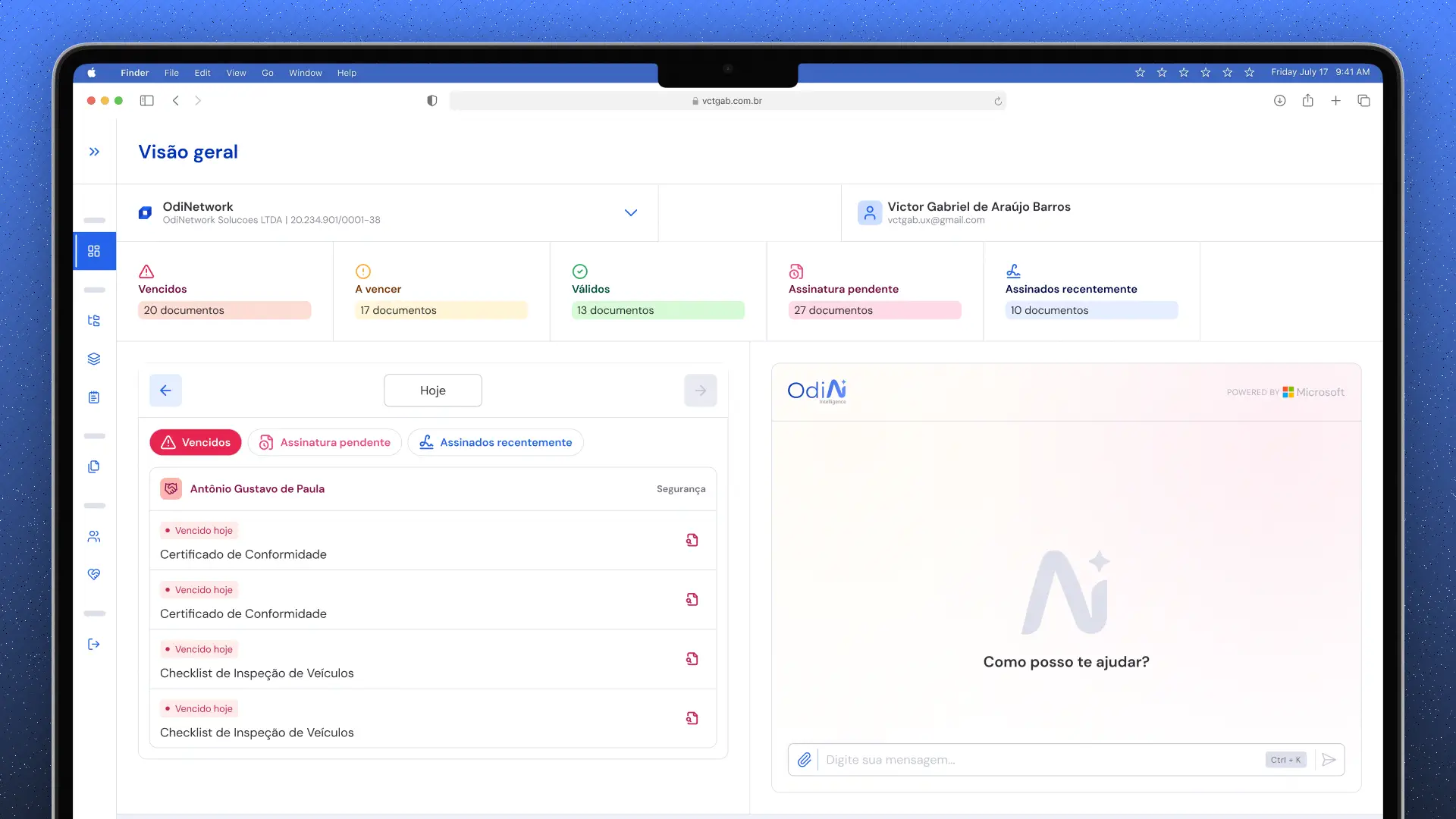Open the dashboard overview icon in sidebar
Viewport: 1456px width, 819px height.
[x=94, y=251]
